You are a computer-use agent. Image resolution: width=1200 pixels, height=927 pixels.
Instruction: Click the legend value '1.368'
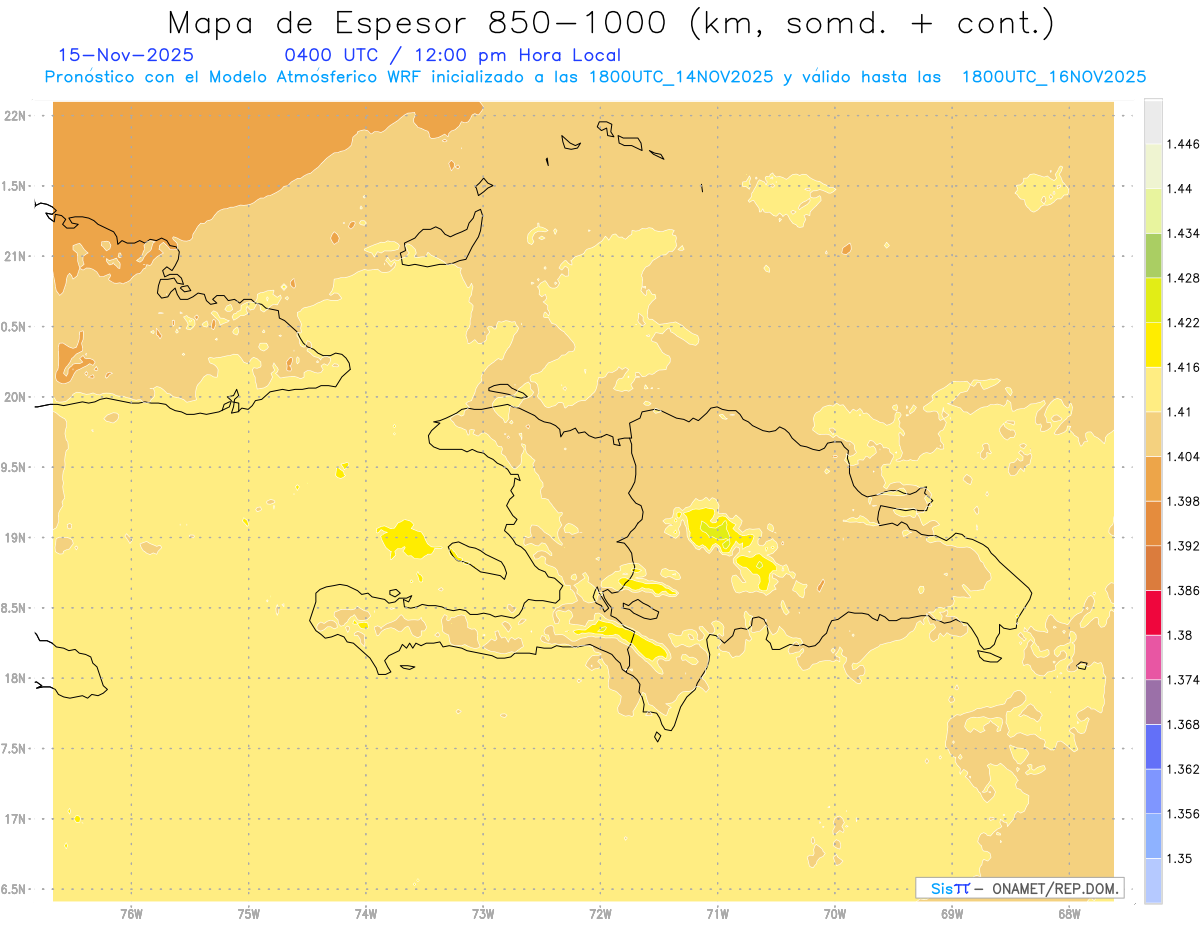(1182, 724)
